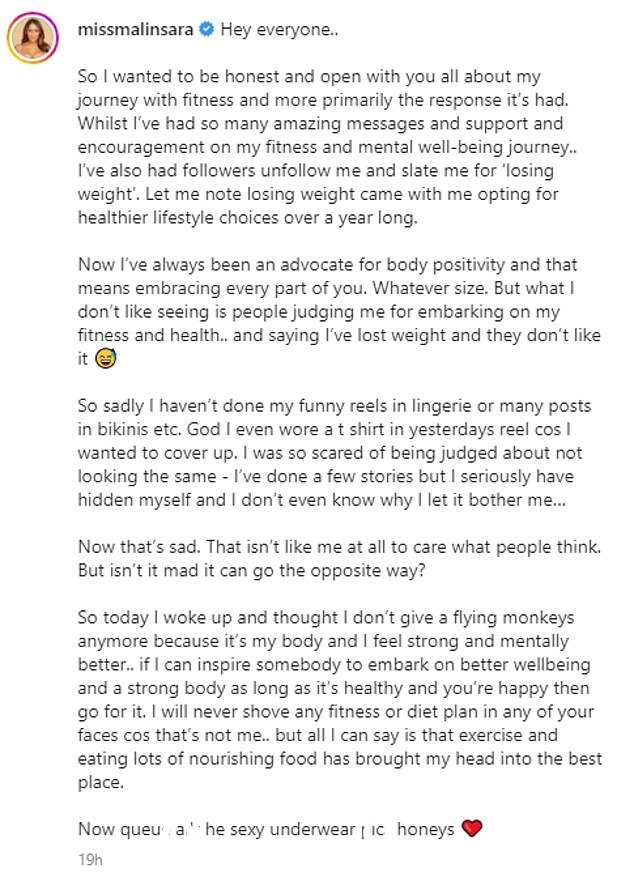Click the "Hey everyone.." greeting text
634x877 pixels.
click(280, 29)
